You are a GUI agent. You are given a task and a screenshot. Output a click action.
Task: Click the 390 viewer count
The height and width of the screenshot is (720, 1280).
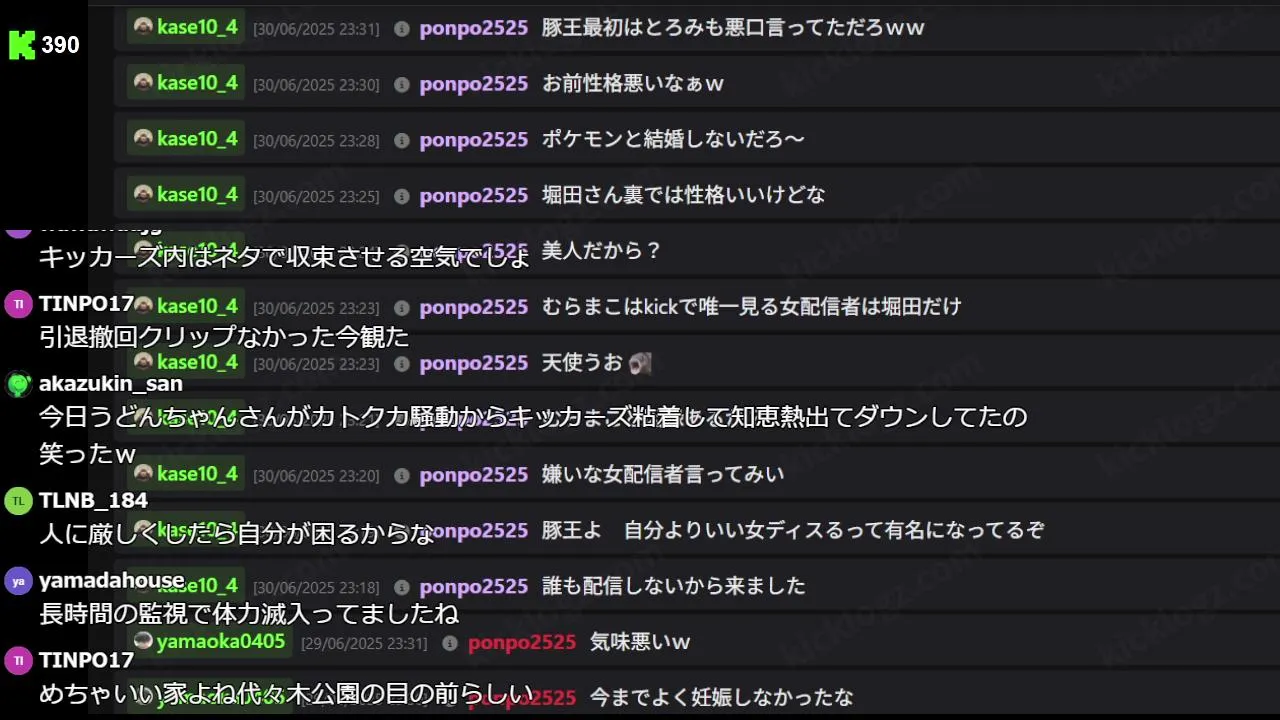click(x=60, y=45)
